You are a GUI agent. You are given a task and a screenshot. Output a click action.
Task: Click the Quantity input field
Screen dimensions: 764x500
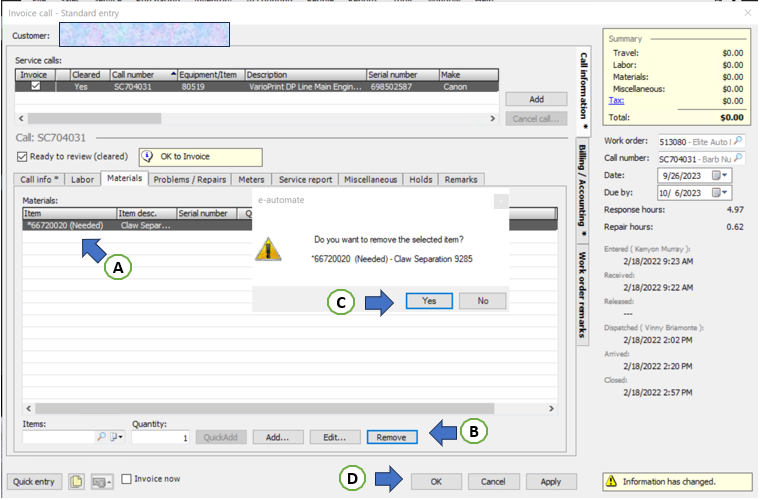click(x=161, y=437)
